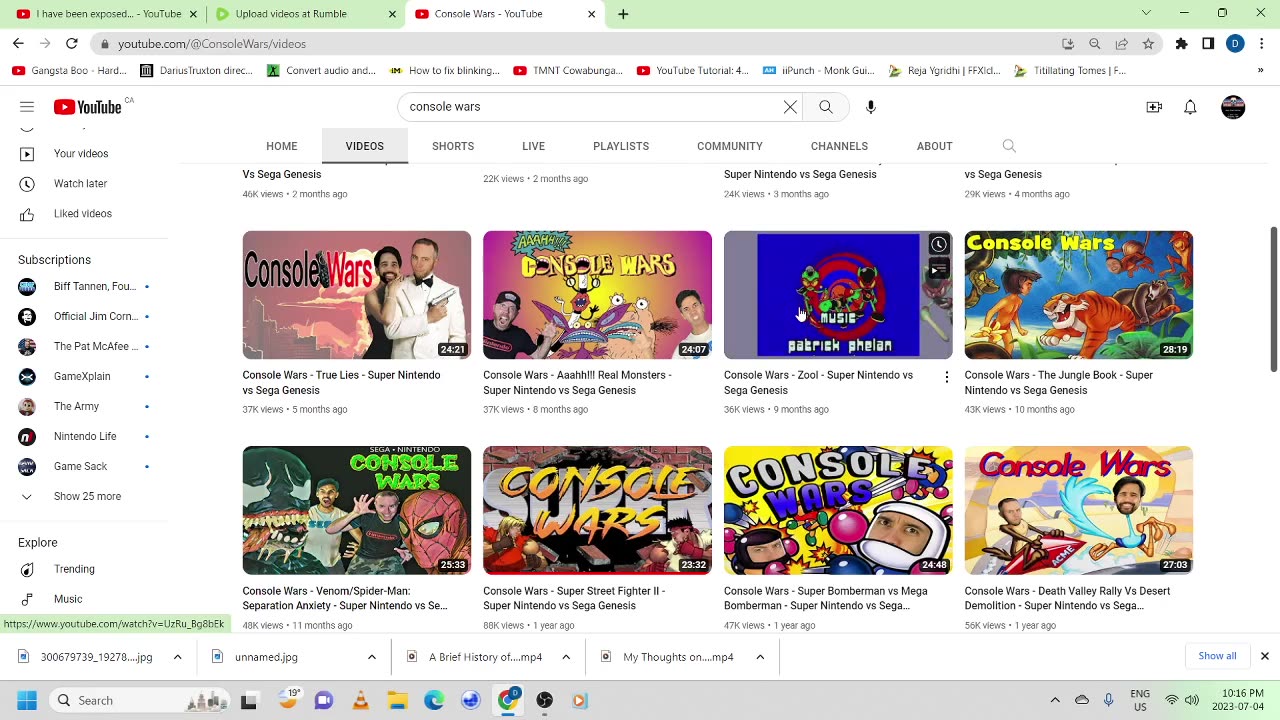Search within channel magnifier icon

point(1009,146)
